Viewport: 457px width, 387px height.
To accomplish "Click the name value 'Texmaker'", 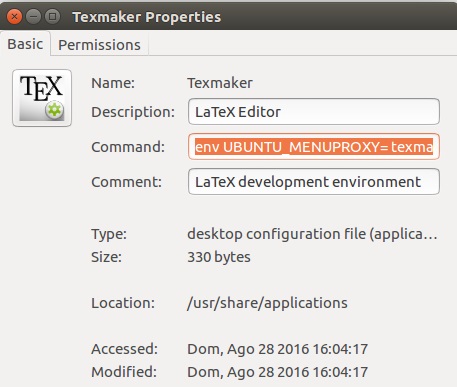I will click(220, 83).
